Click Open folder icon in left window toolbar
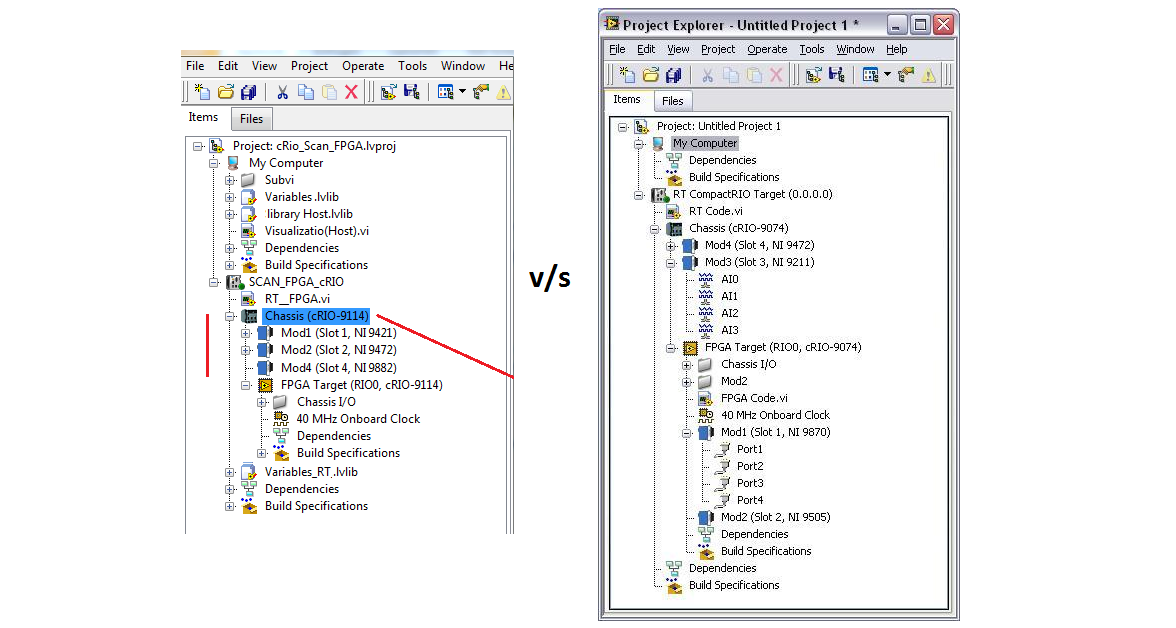Screen dimensions: 1176x628 coord(225,92)
